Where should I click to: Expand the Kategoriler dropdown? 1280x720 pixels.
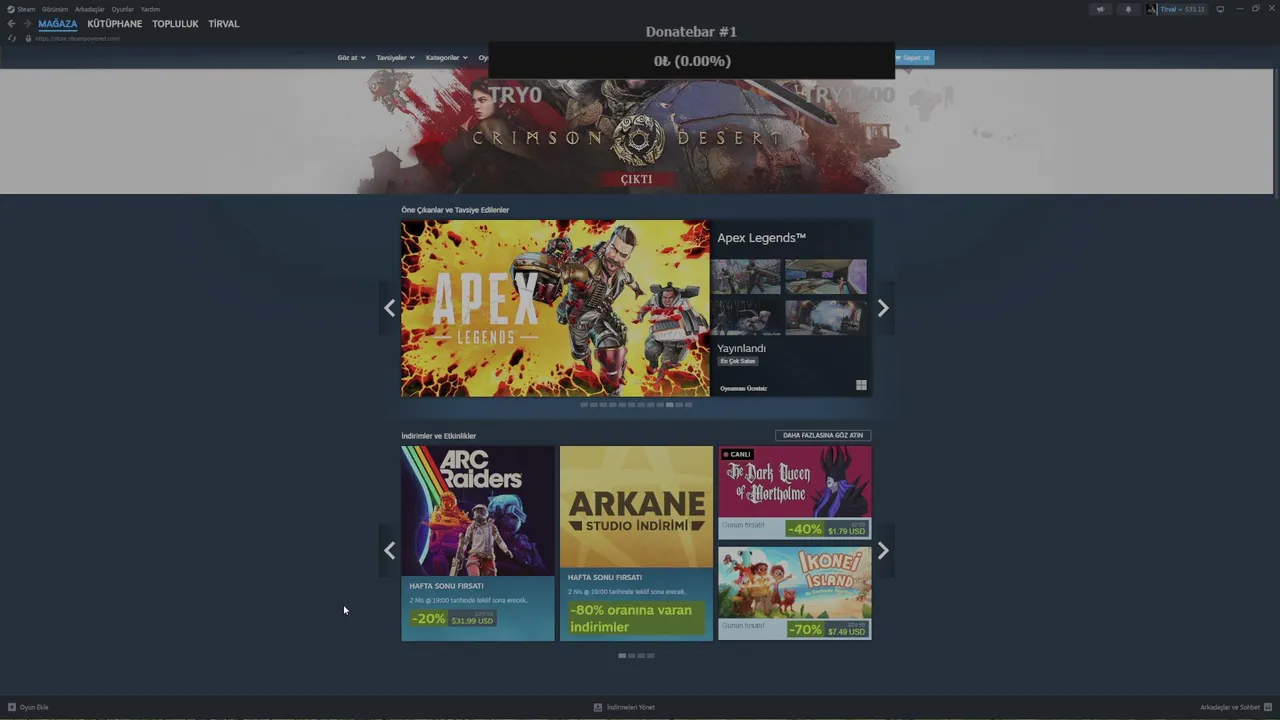(x=446, y=58)
